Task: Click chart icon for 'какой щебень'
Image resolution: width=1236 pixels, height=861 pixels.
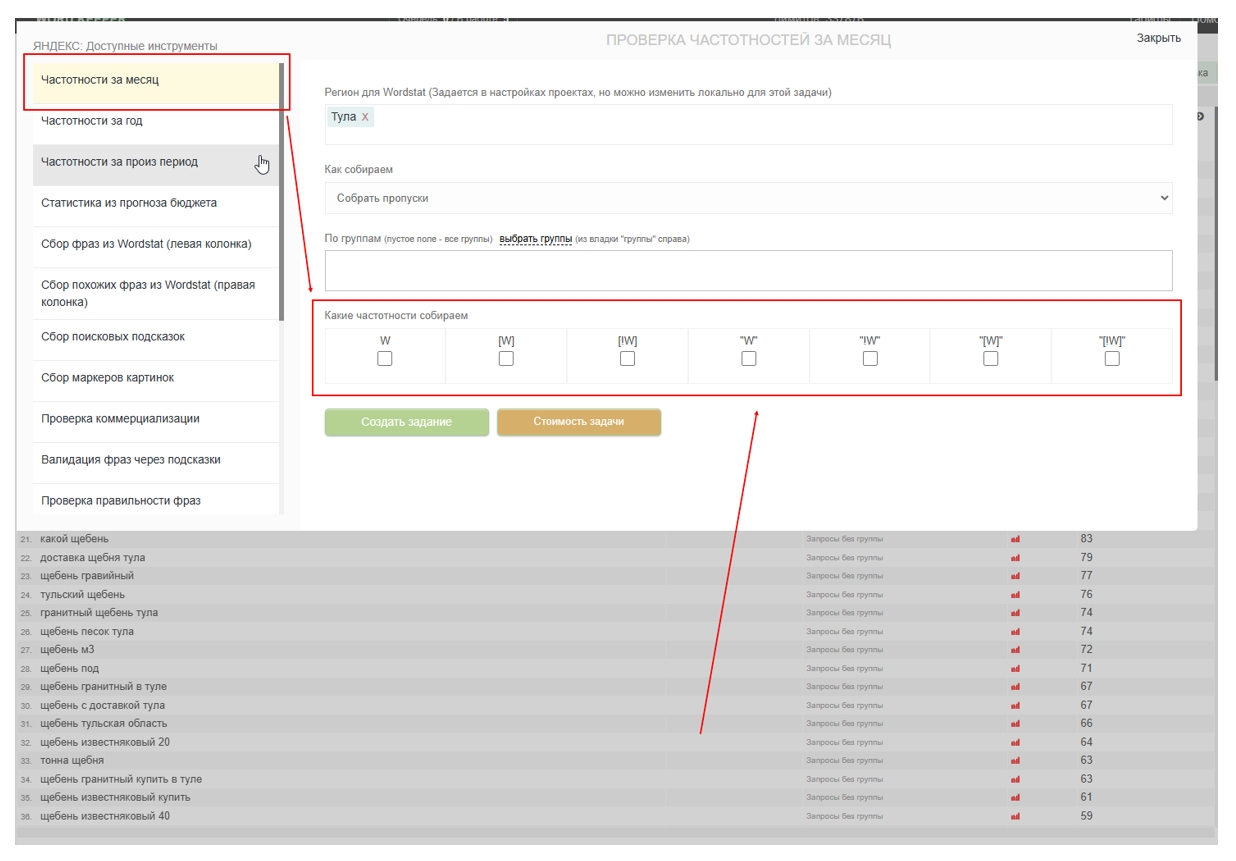Action: click(1015, 539)
